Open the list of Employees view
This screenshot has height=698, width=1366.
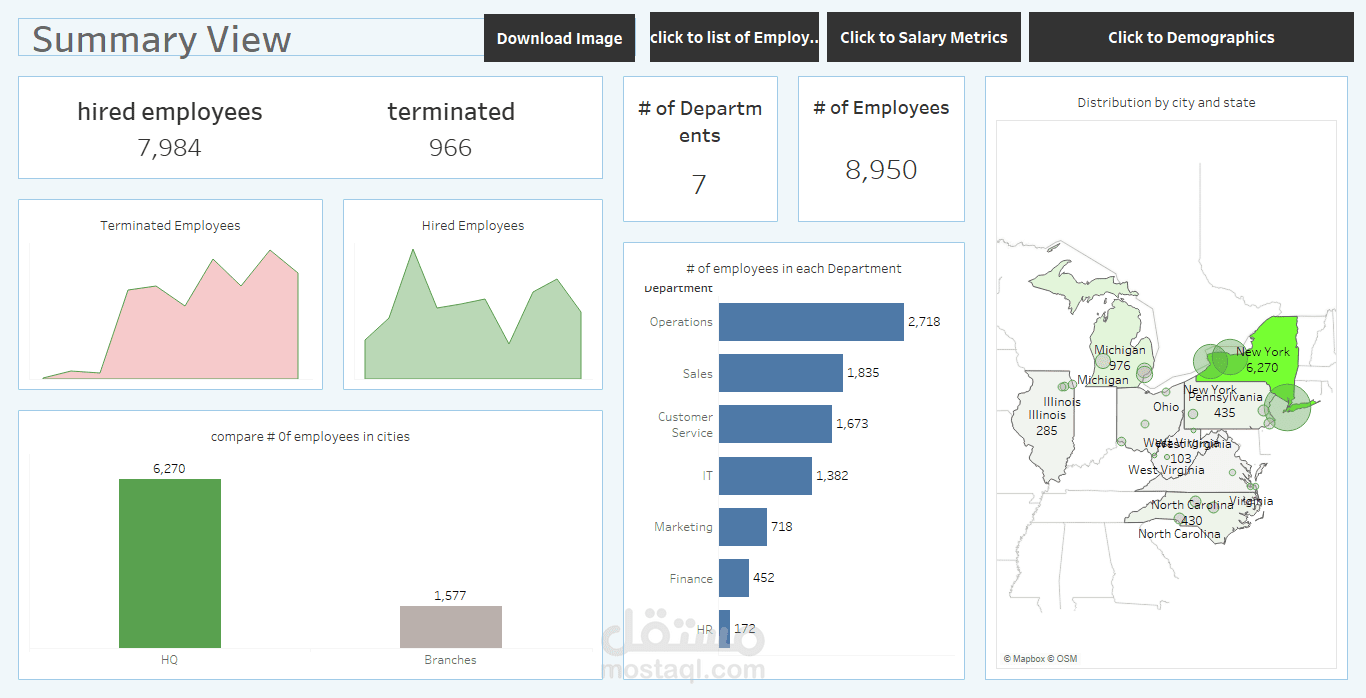pos(734,37)
